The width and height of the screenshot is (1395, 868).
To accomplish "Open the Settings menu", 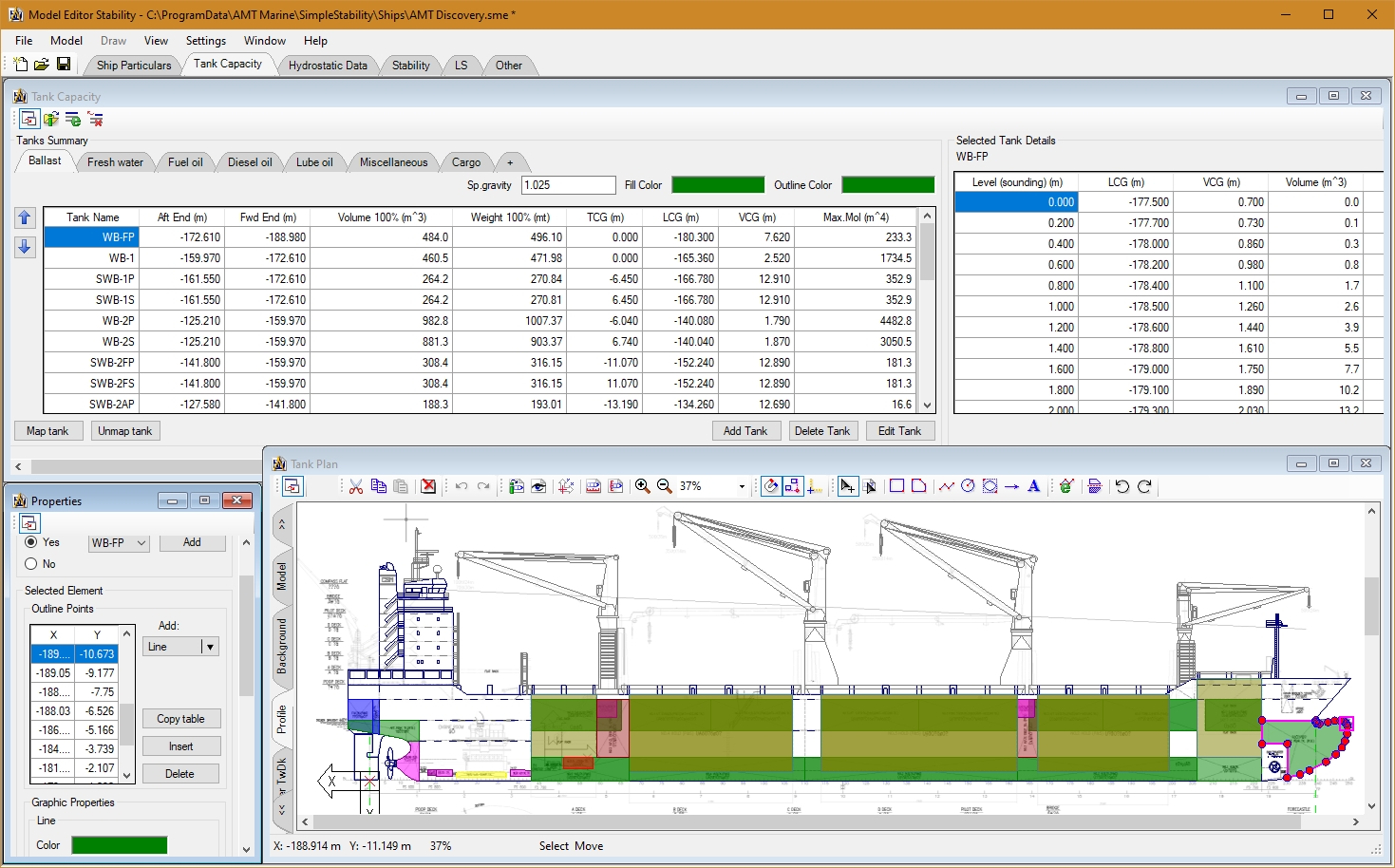I will pos(206,41).
